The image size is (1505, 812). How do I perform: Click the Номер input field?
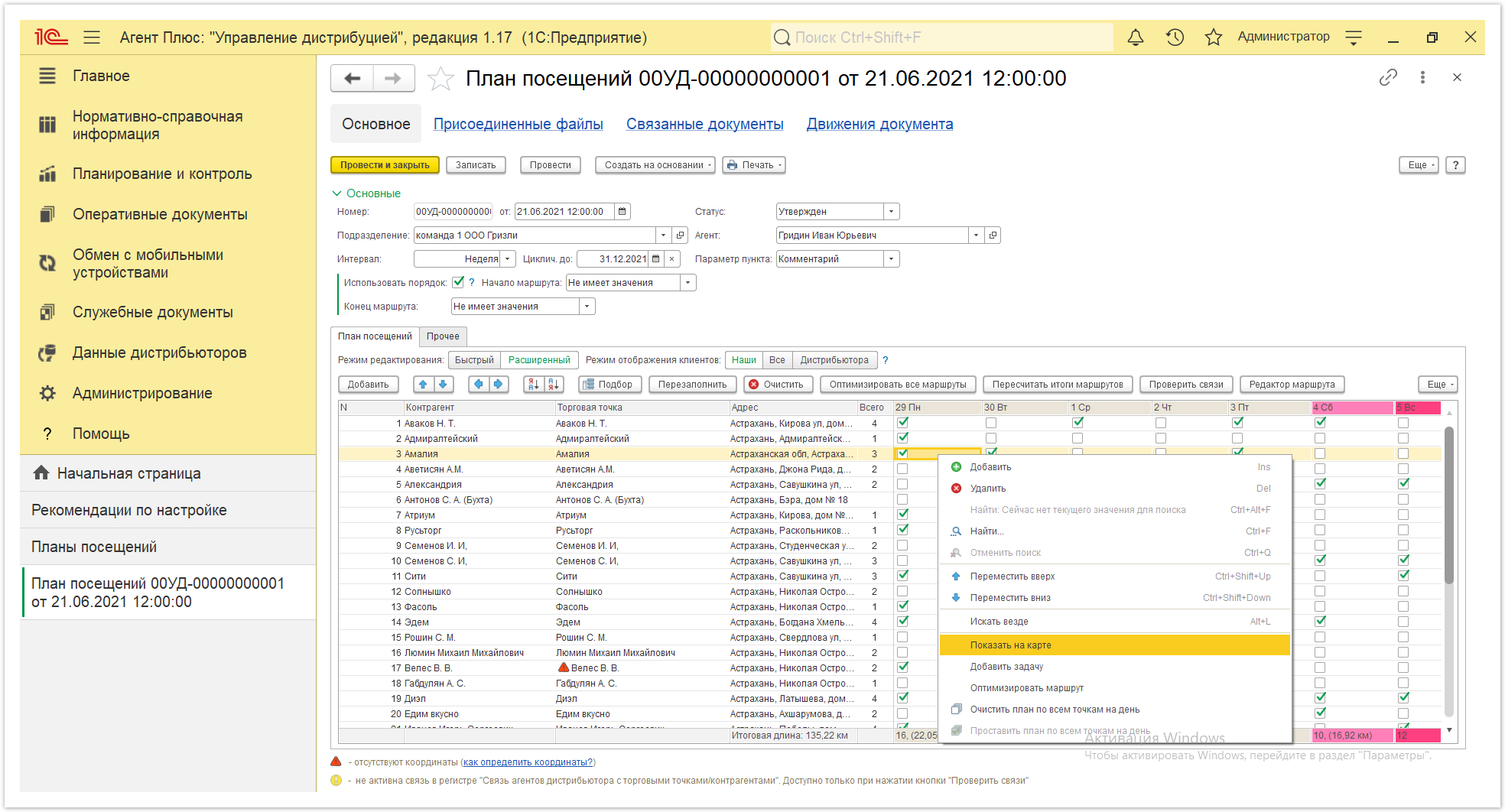453,212
